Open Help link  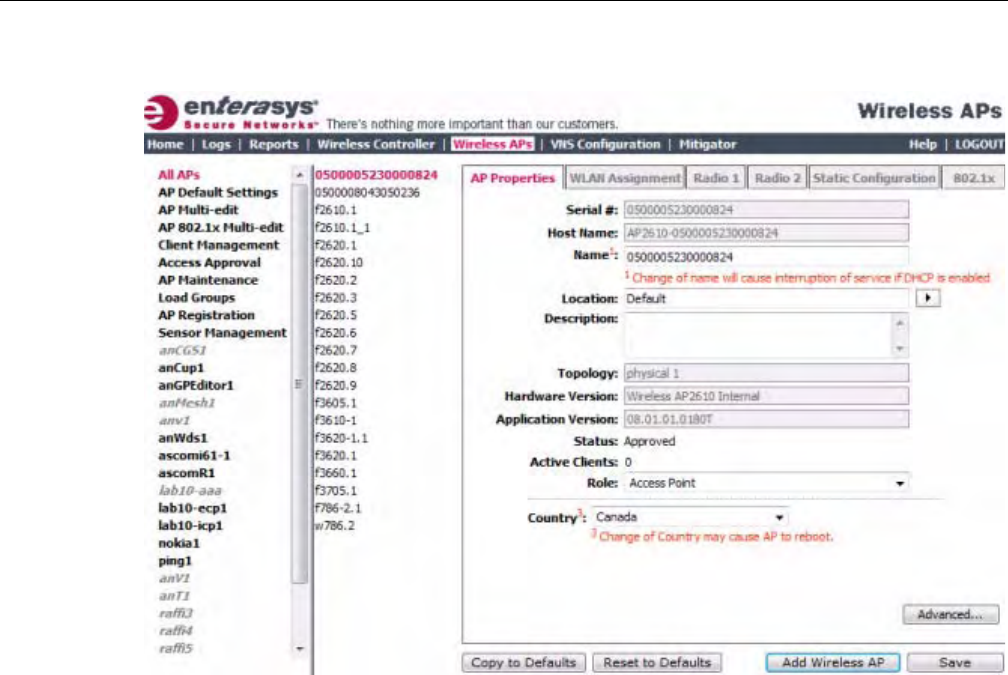click(x=922, y=145)
